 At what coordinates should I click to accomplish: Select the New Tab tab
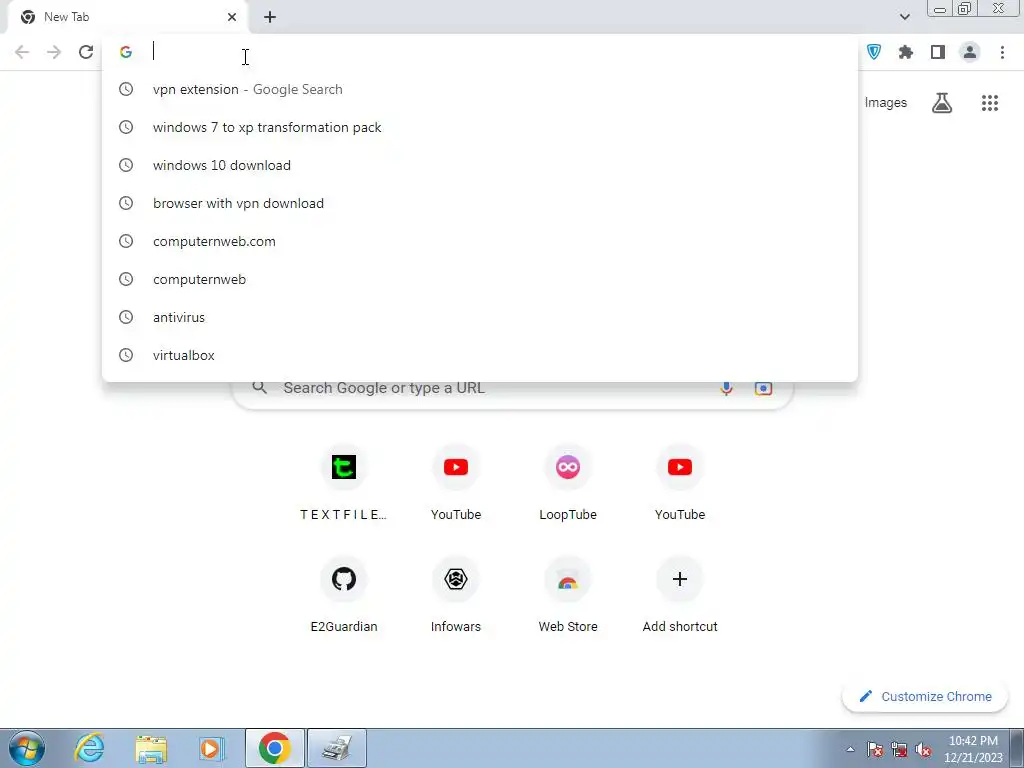tap(127, 17)
